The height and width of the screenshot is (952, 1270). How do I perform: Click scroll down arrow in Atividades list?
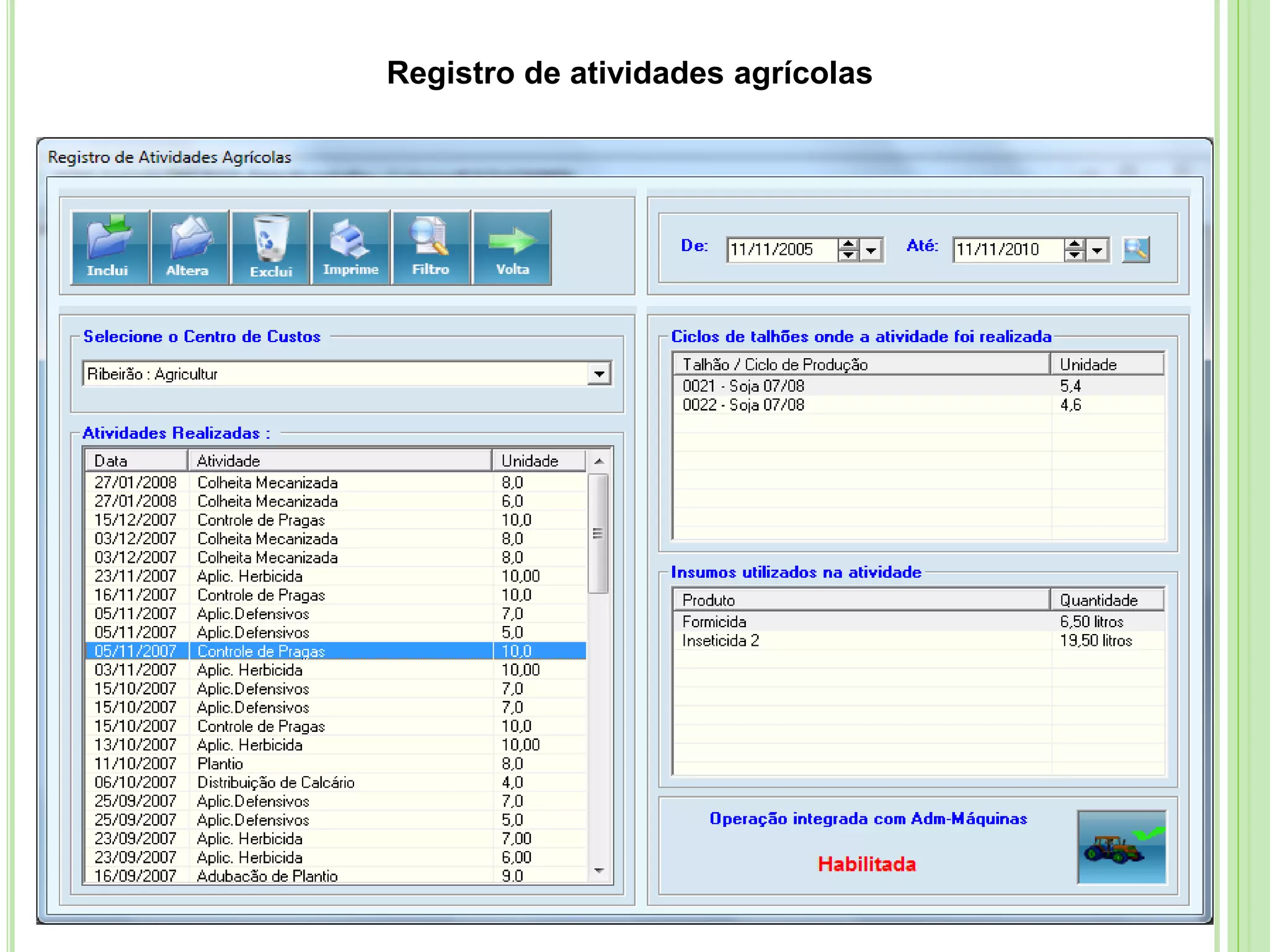(x=599, y=871)
